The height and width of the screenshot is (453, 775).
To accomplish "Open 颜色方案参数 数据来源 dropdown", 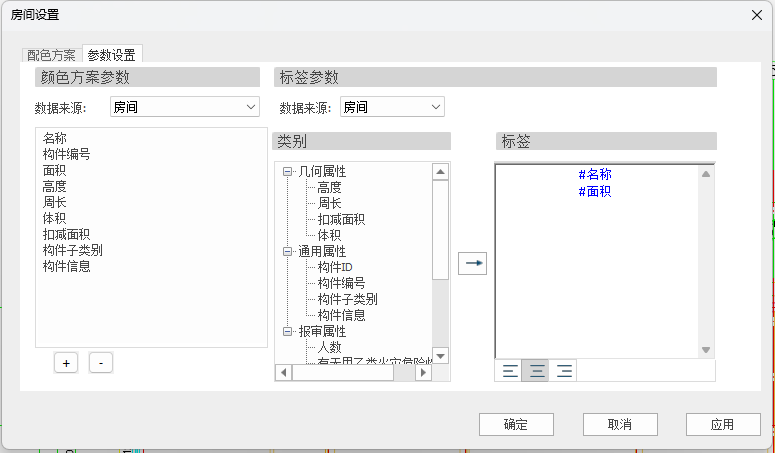I will pos(184,107).
